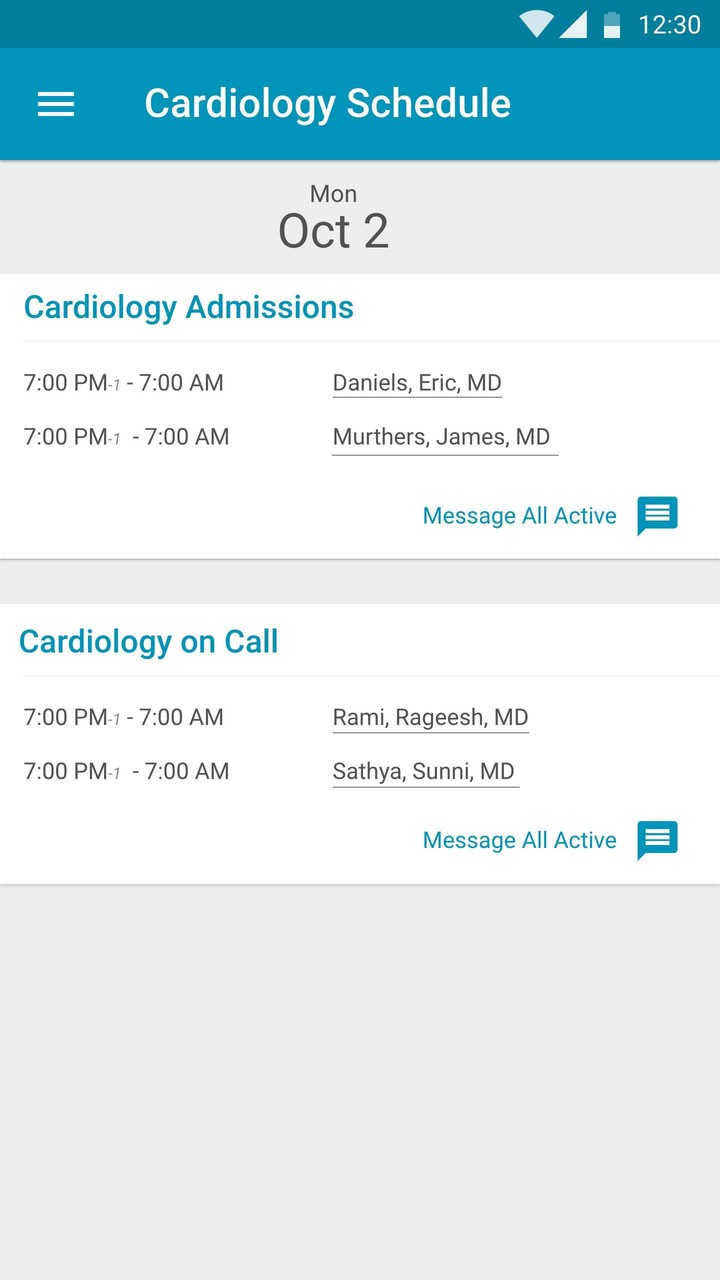Tap Sathya's 7:00 PM - 7:00 AM shift time
Image resolution: width=720 pixels, height=1280 pixels.
coord(127,771)
